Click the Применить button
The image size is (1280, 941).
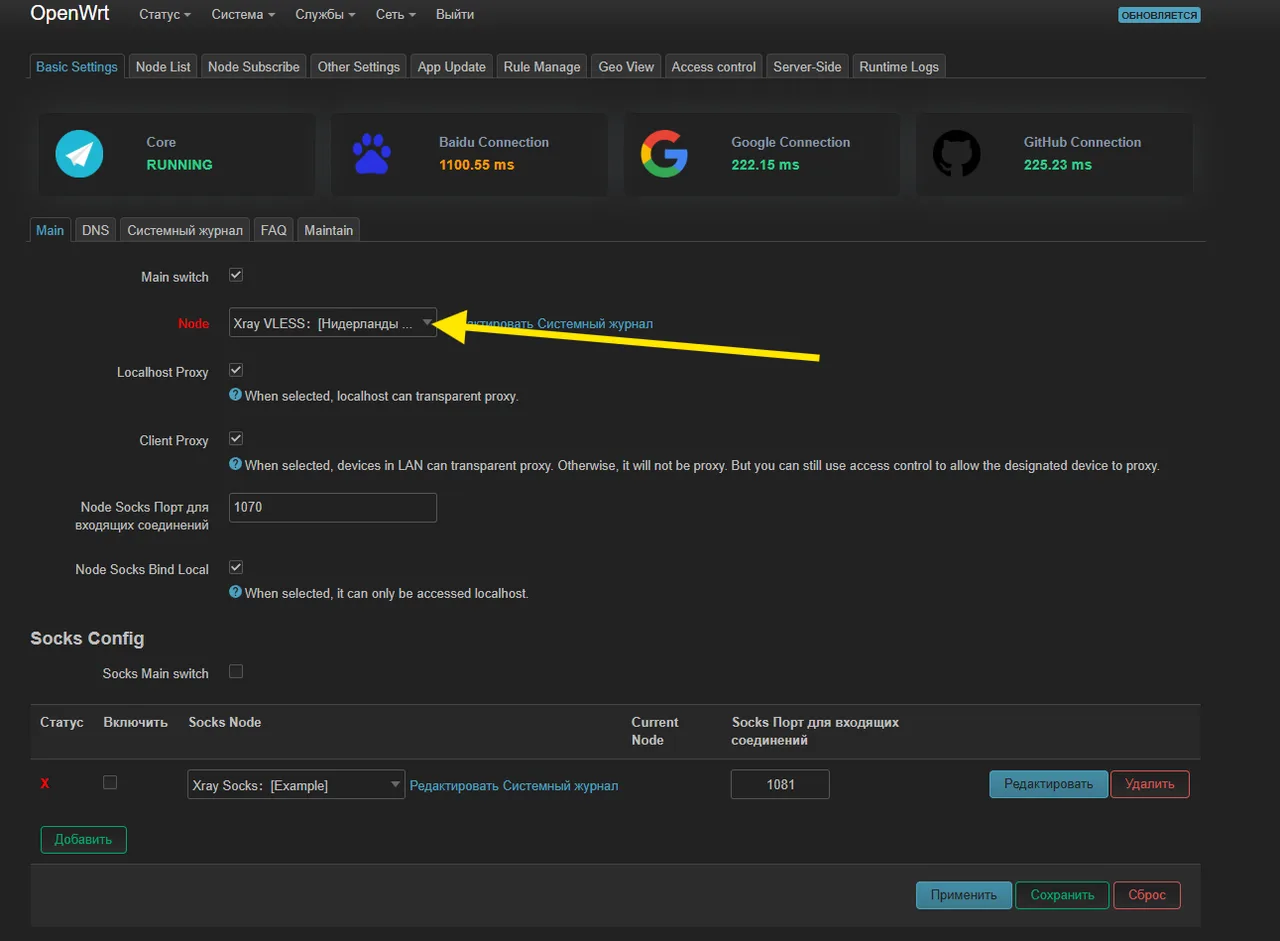(964, 895)
